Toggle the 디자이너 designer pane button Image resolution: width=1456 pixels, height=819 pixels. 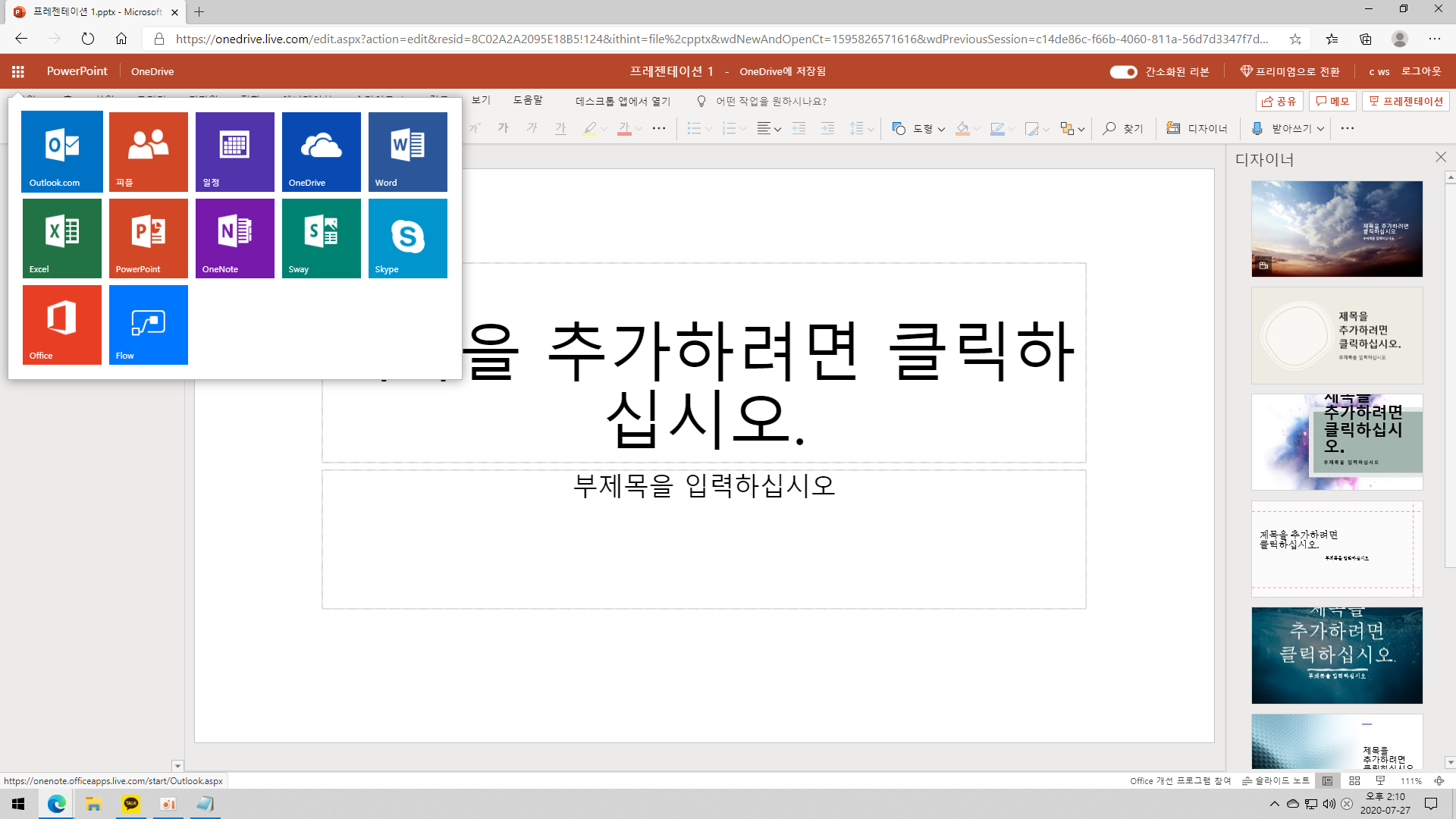coord(1197,129)
